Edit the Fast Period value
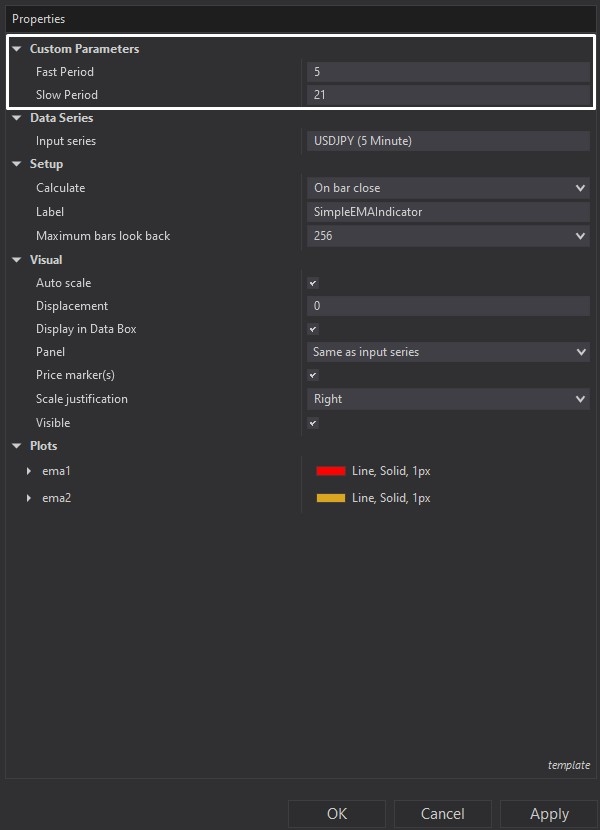The height and width of the screenshot is (830, 600). pyautogui.click(x=447, y=71)
